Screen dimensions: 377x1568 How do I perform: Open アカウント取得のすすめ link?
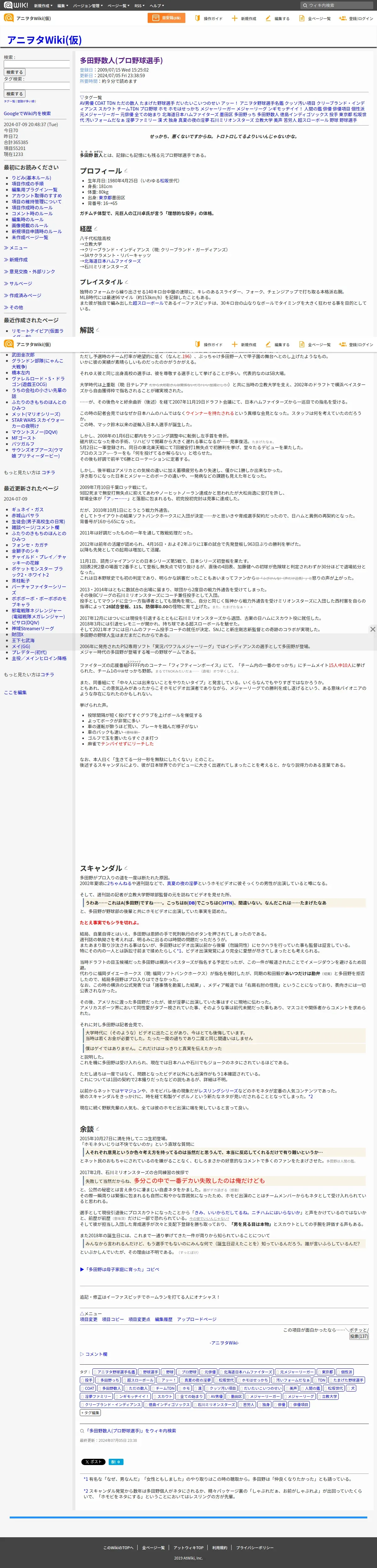click(x=36, y=196)
